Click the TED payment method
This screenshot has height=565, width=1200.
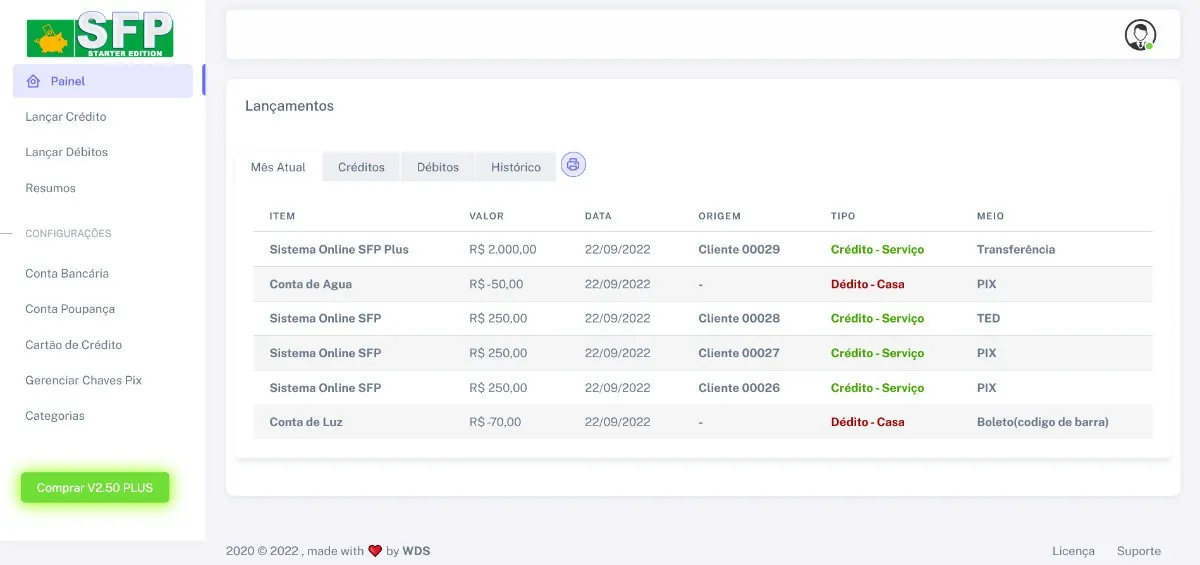click(x=988, y=319)
